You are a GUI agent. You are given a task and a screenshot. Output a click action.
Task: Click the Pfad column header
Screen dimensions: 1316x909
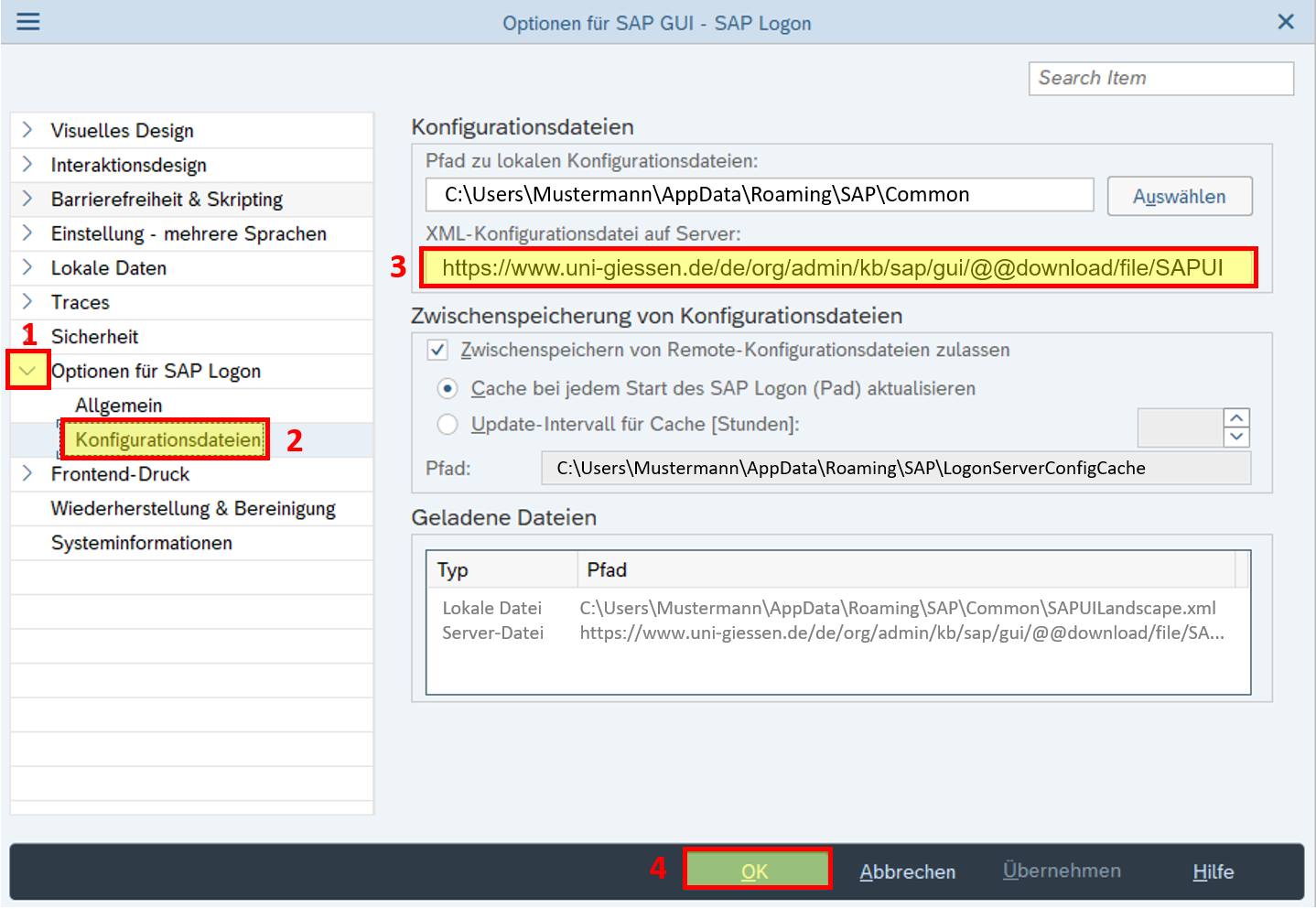coord(906,569)
